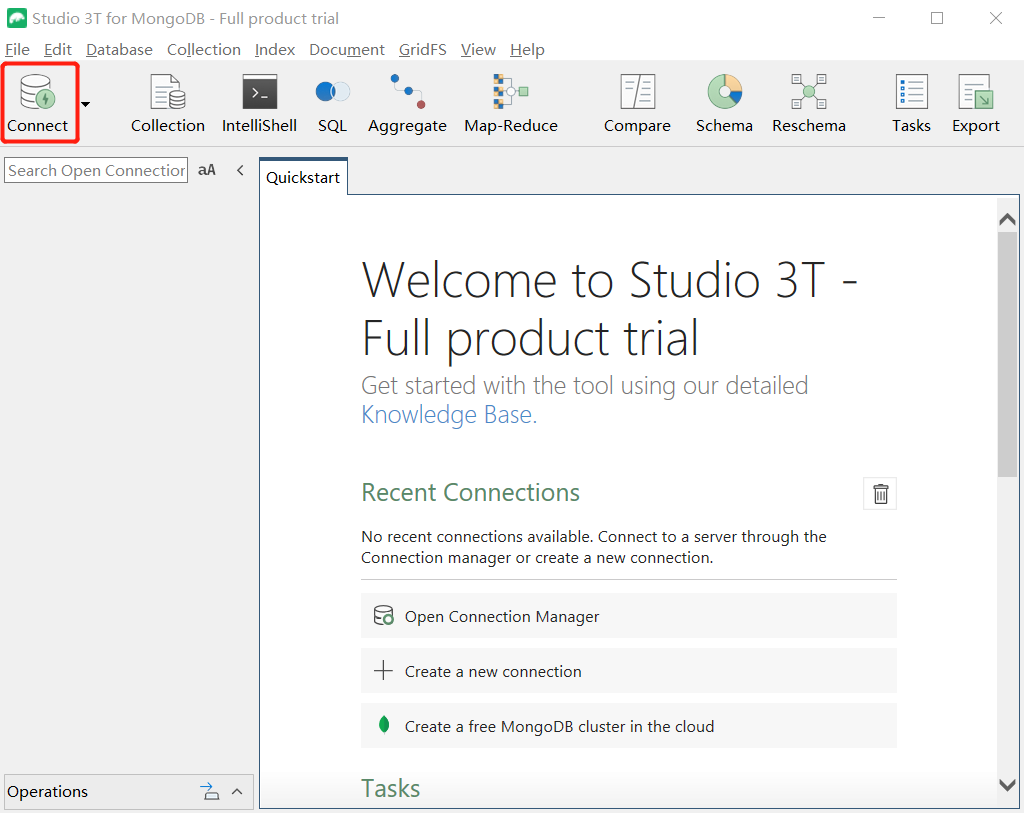Open the SQL query tool
The height and width of the screenshot is (813, 1024).
click(x=332, y=103)
